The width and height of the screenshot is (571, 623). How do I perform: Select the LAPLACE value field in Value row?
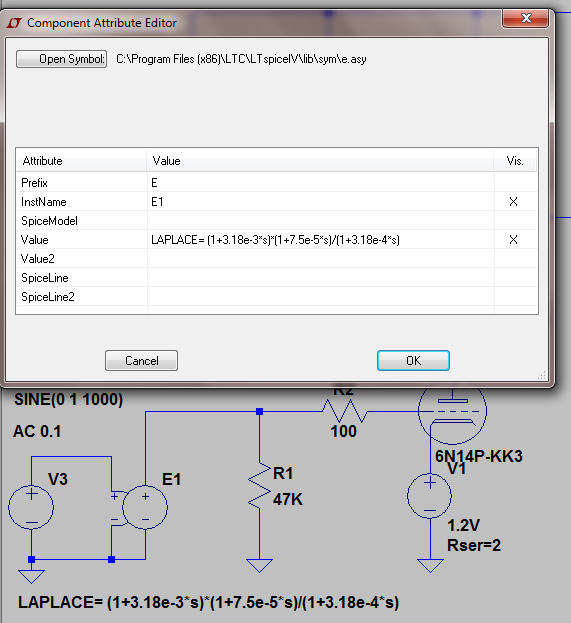(320, 240)
